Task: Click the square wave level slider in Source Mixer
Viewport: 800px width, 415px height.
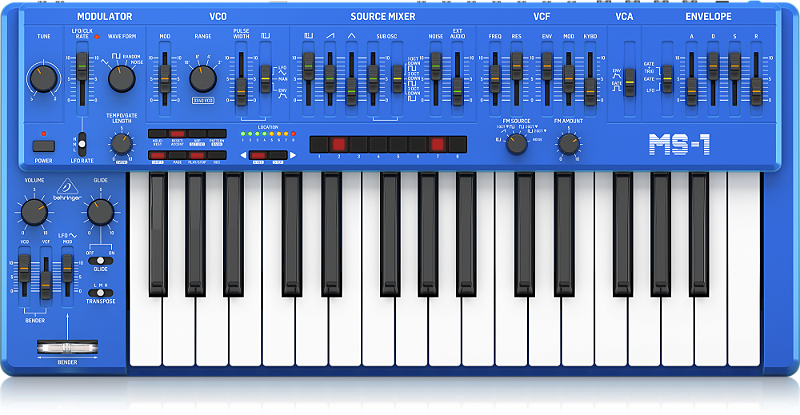Action: click(308, 66)
